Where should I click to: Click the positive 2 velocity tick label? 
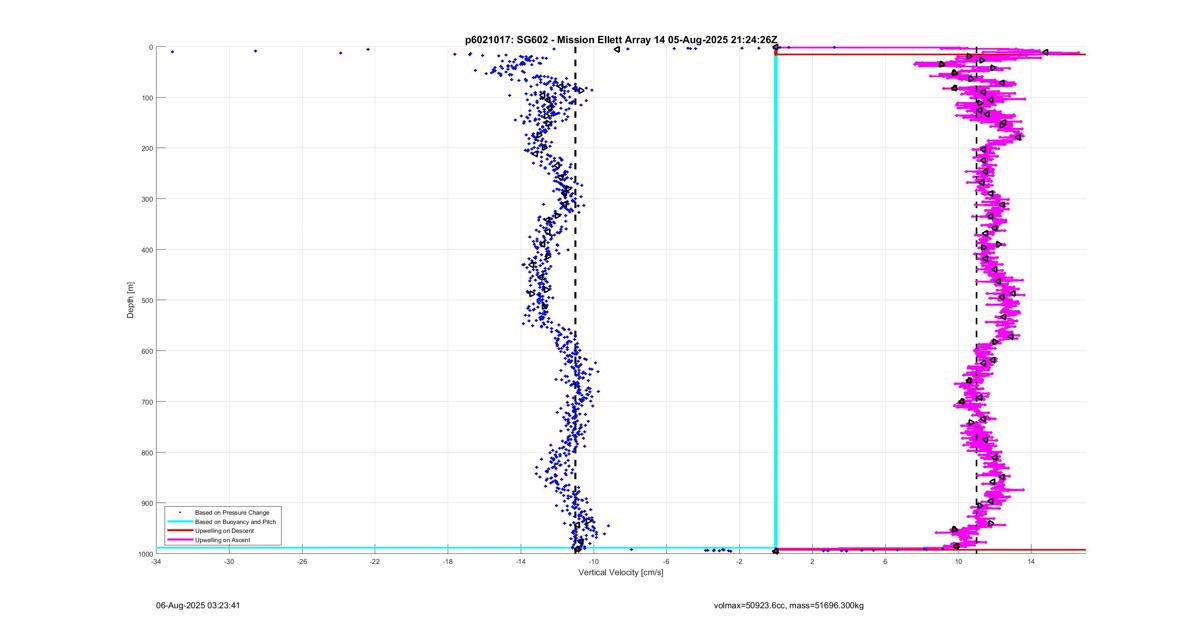pos(812,562)
